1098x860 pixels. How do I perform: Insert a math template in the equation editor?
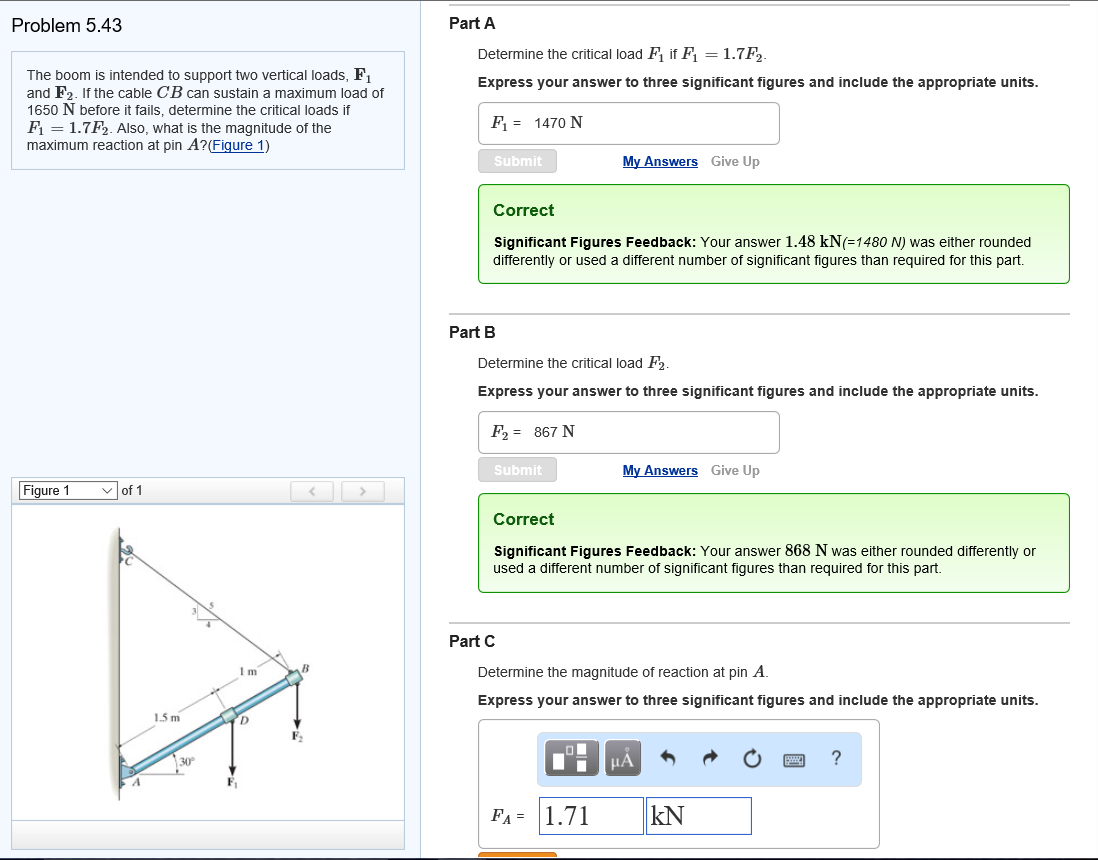click(x=570, y=758)
